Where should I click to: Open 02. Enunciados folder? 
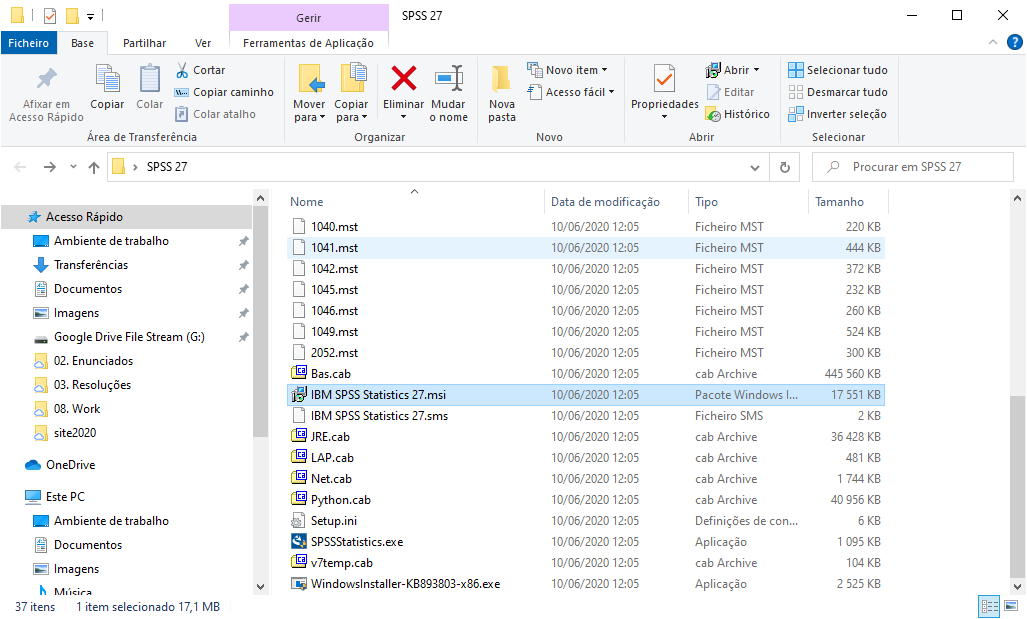(93, 361)
